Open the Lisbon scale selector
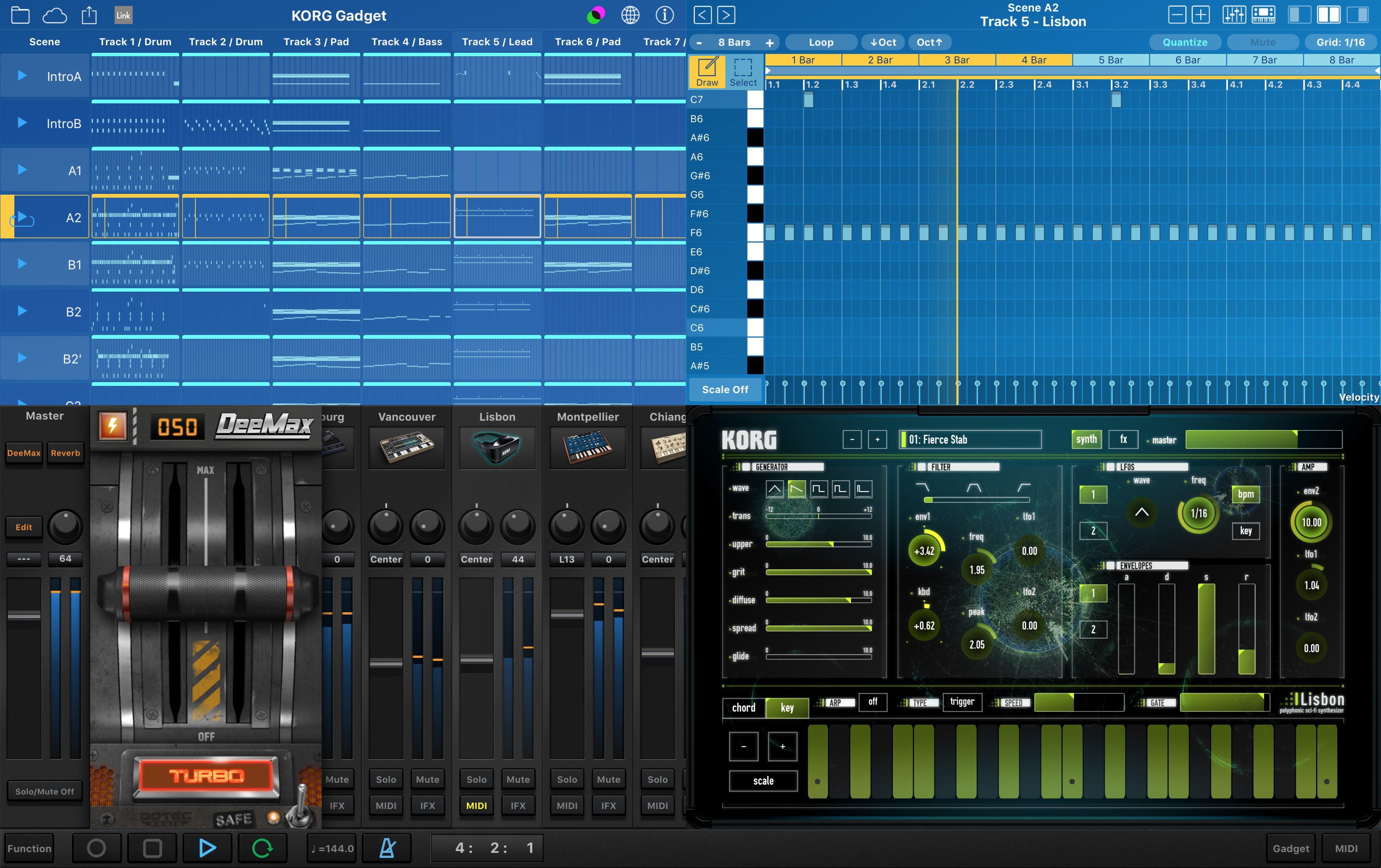The width and height of the screenshot is (1381, 868). point(763,781)
